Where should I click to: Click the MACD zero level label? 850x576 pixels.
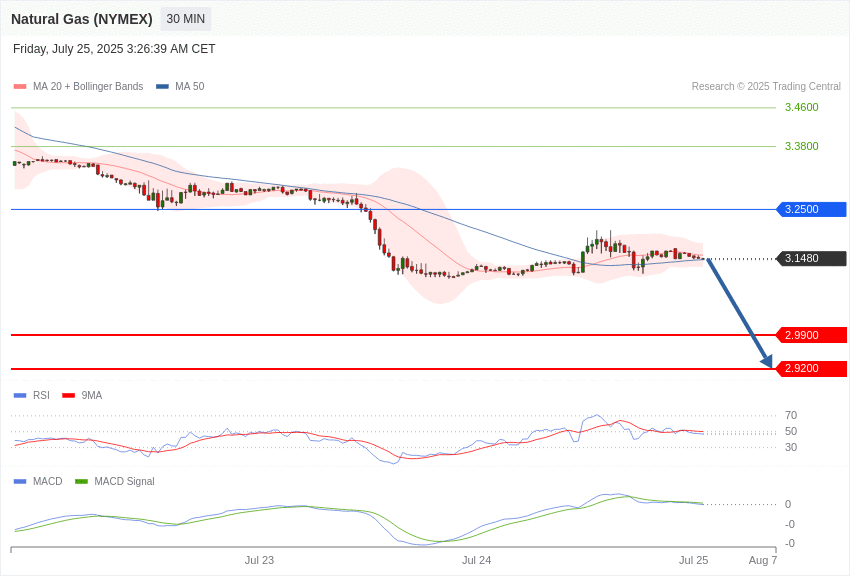788,504
